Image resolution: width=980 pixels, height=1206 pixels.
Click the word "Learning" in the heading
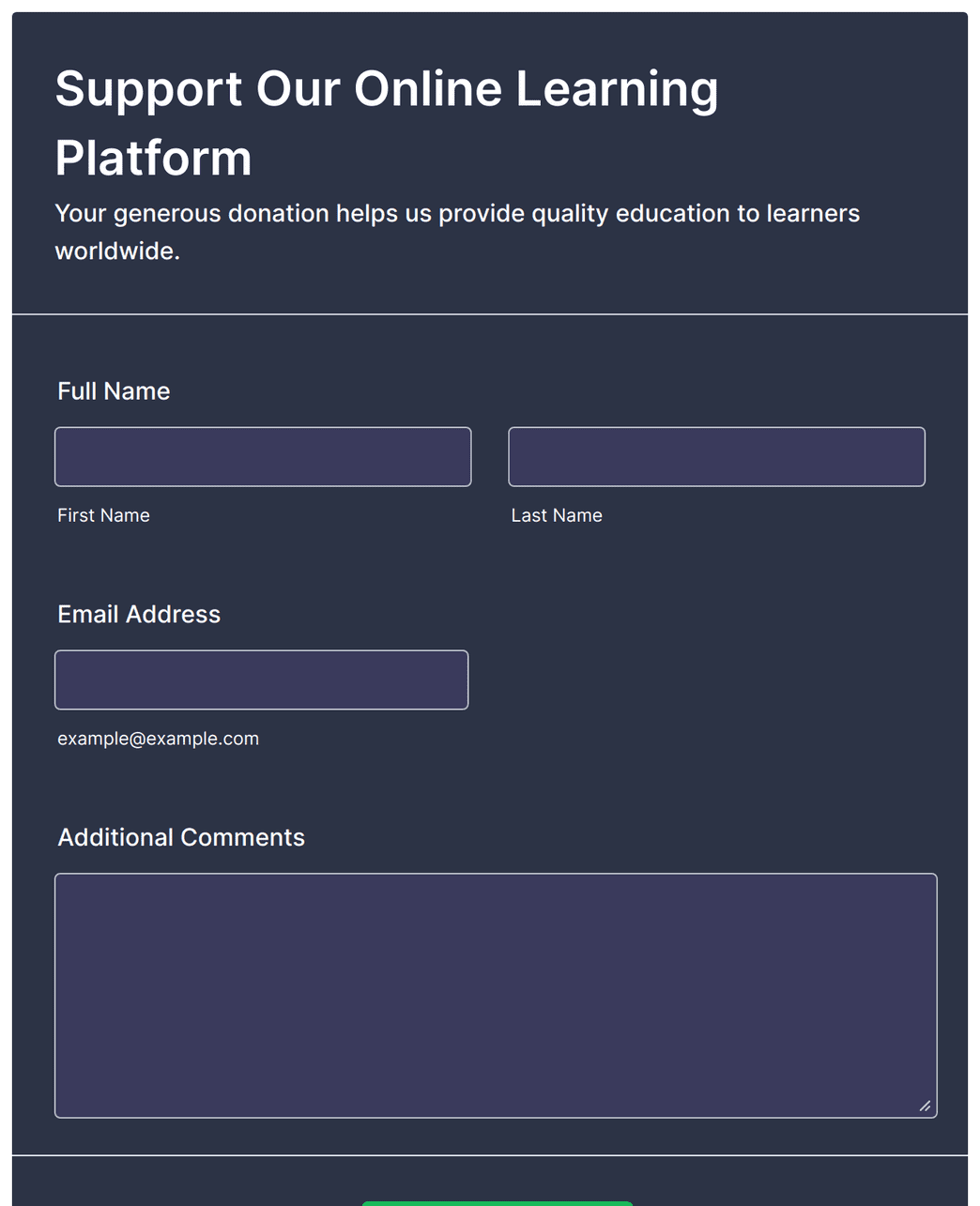(x=617, y=89)
